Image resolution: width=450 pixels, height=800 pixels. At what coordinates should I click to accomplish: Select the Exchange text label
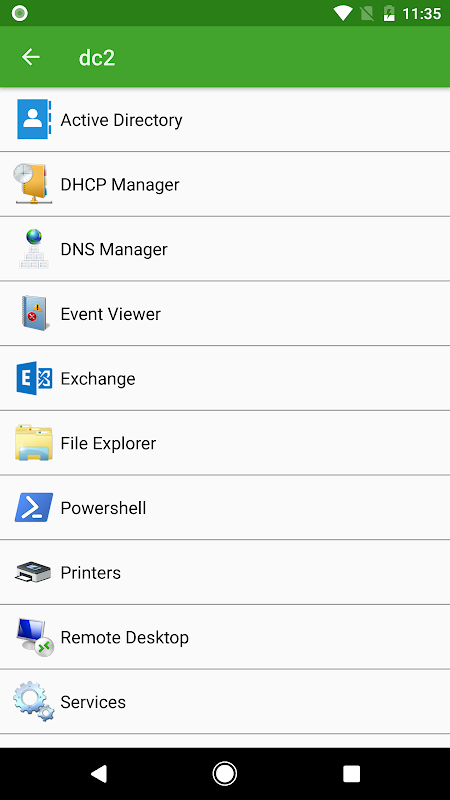[x=98, y=379]
